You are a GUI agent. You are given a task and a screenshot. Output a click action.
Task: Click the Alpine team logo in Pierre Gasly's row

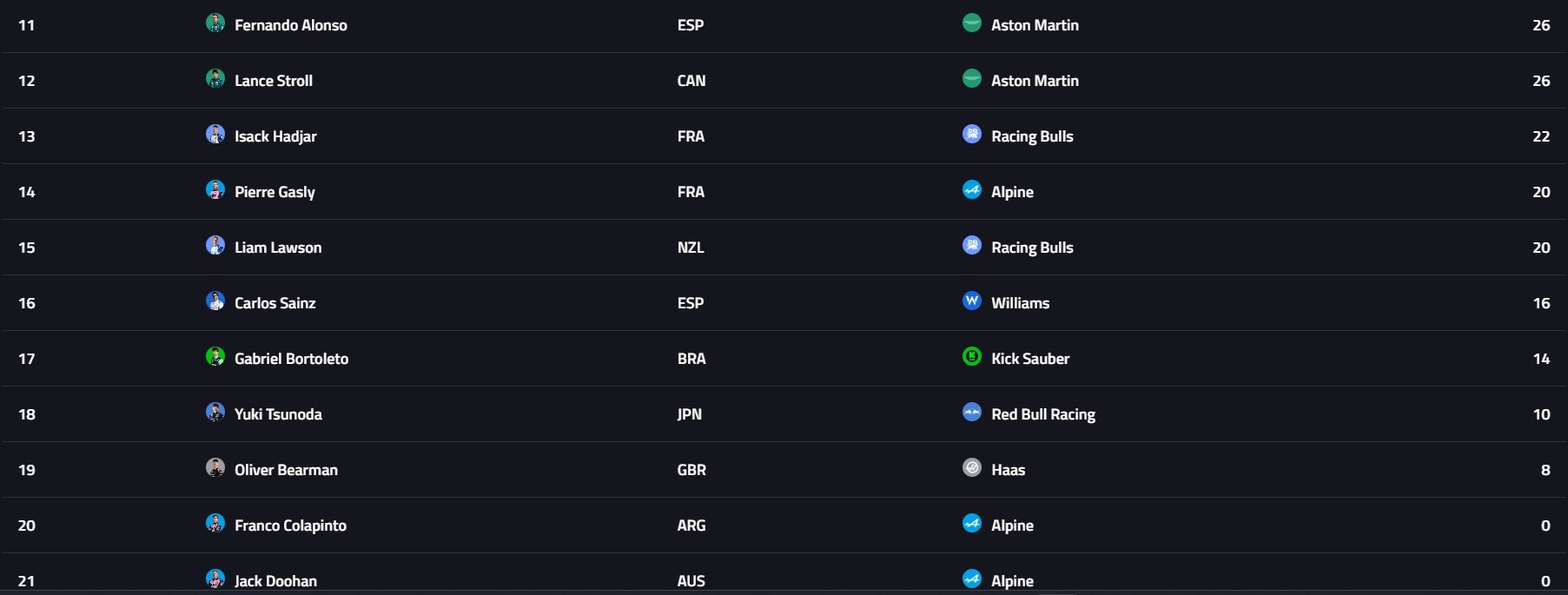coord(972,189)
